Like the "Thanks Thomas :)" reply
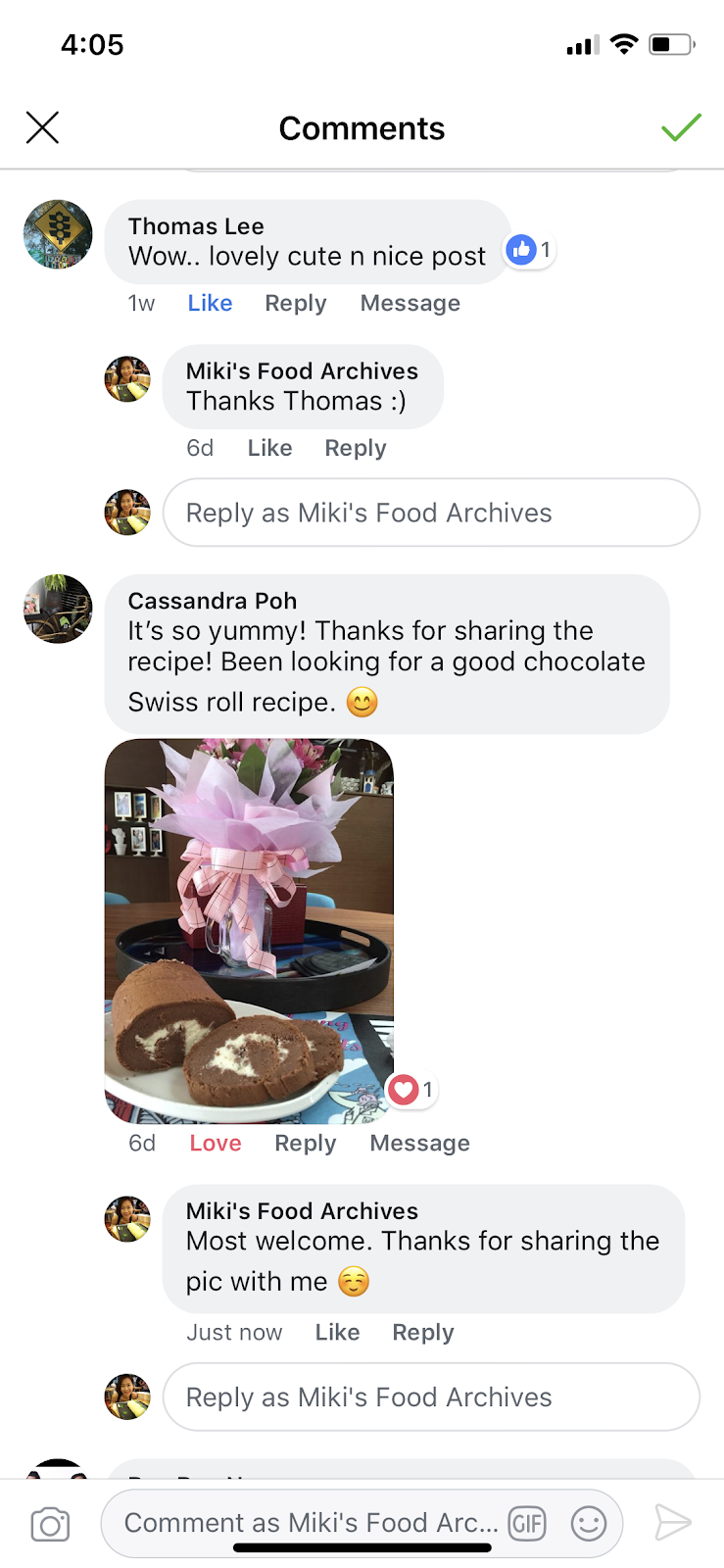724x1568 pixels. 269,449
